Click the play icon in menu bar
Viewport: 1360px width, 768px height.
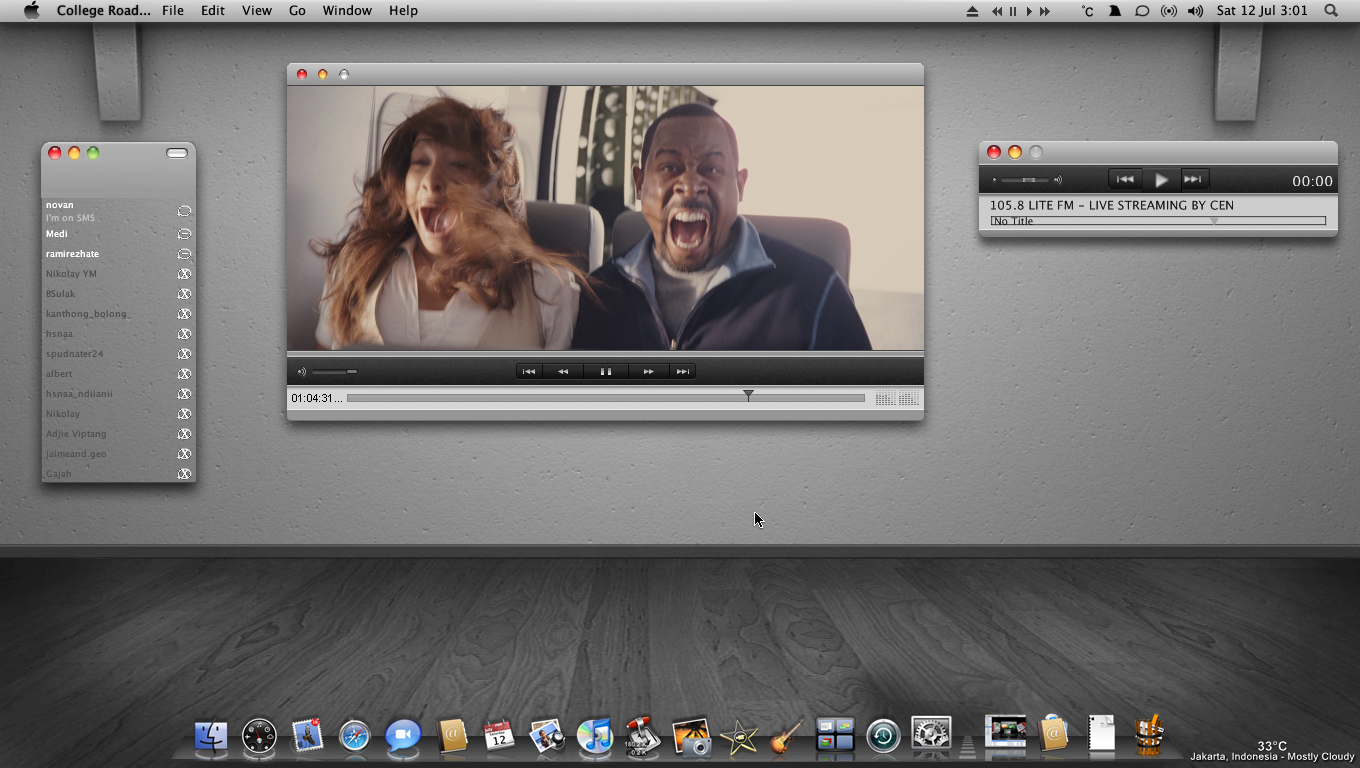[x=1029, y=11]
